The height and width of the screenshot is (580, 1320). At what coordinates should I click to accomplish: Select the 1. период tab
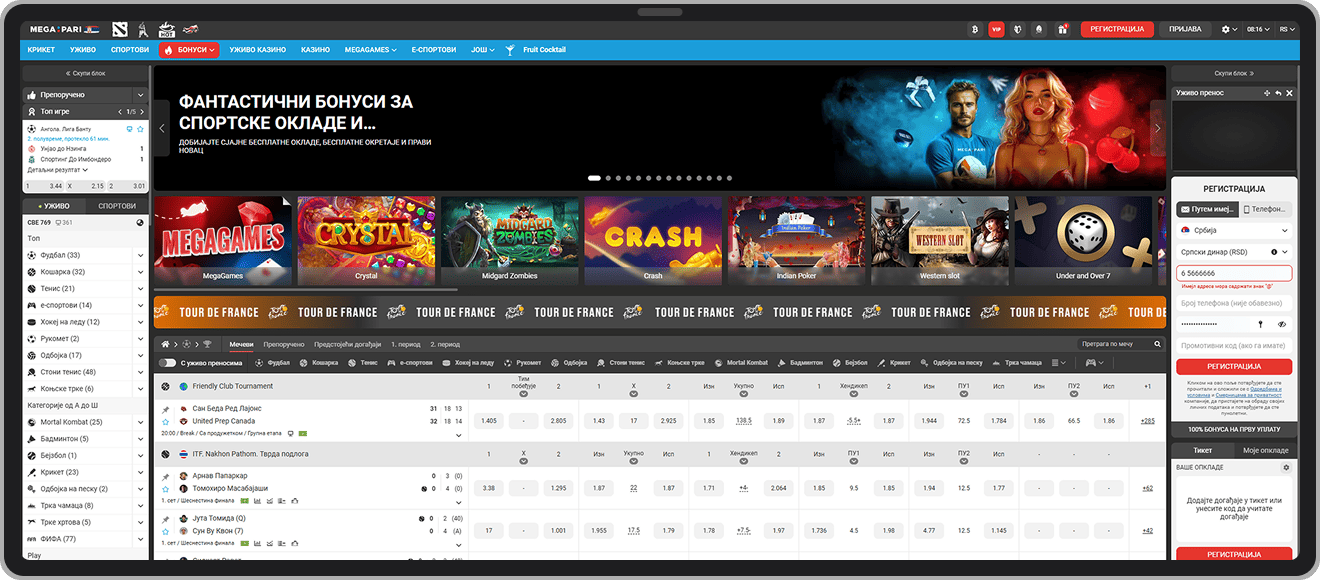406,344
